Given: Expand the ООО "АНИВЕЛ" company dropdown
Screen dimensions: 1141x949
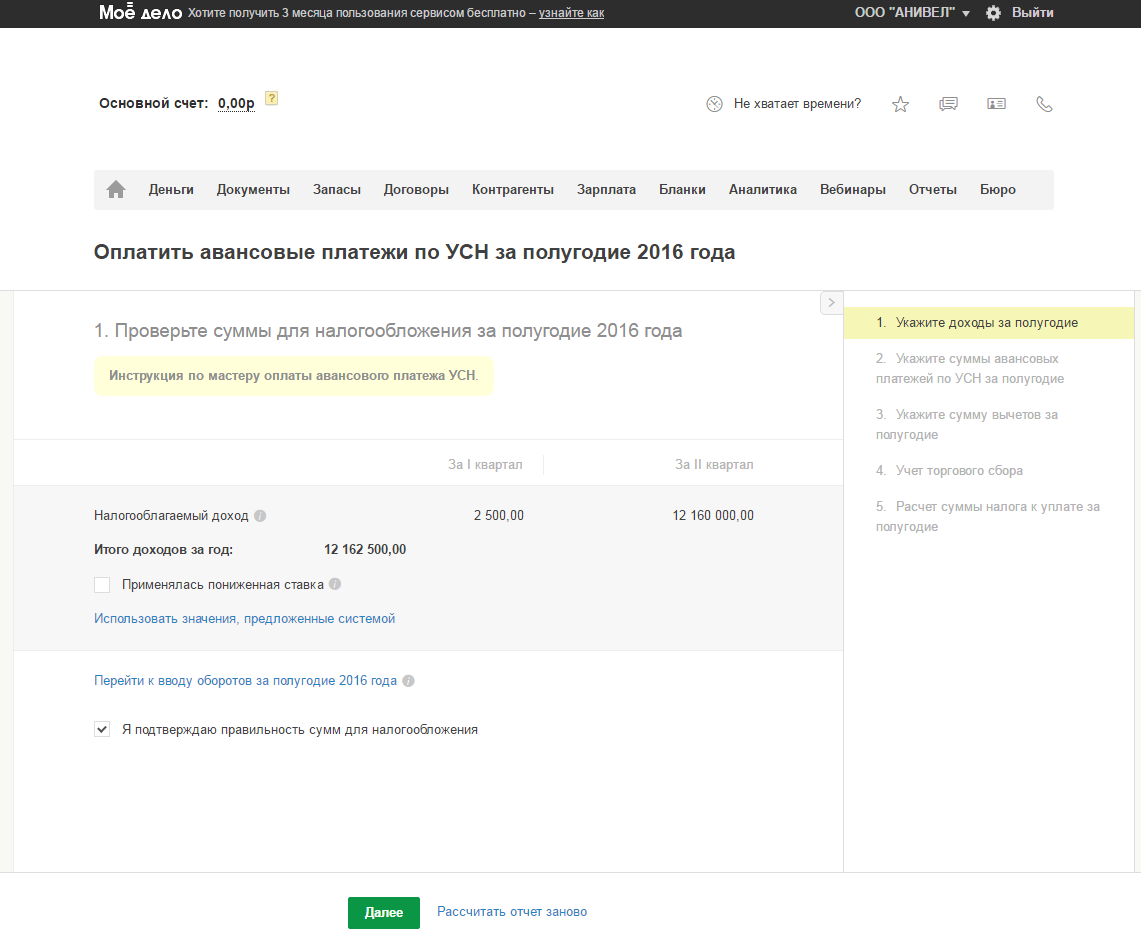Looking at the screenshot, I should point(911,13).
